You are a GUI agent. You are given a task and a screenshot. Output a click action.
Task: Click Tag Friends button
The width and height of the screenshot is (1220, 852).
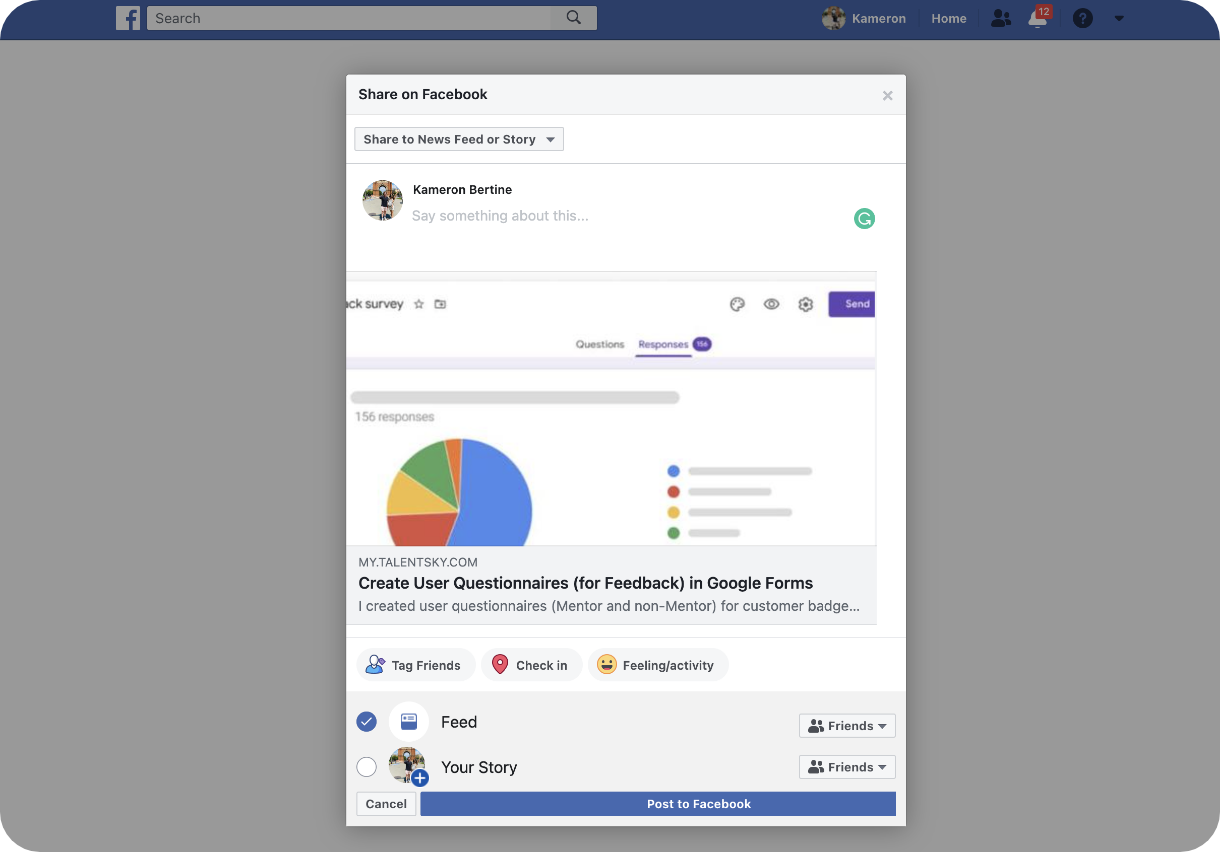(x=416, y=665)
